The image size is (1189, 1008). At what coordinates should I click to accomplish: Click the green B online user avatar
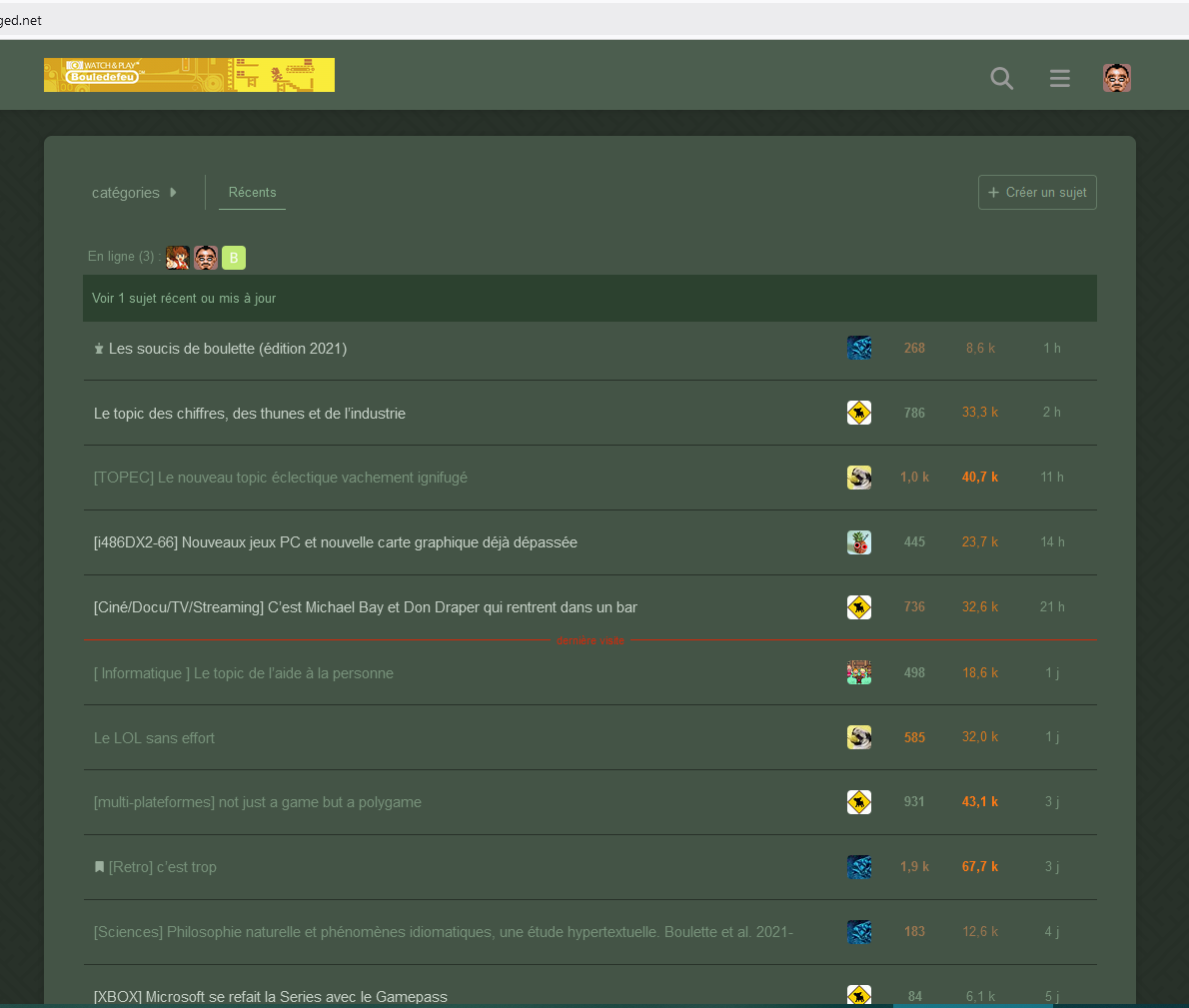pos(233,258)
